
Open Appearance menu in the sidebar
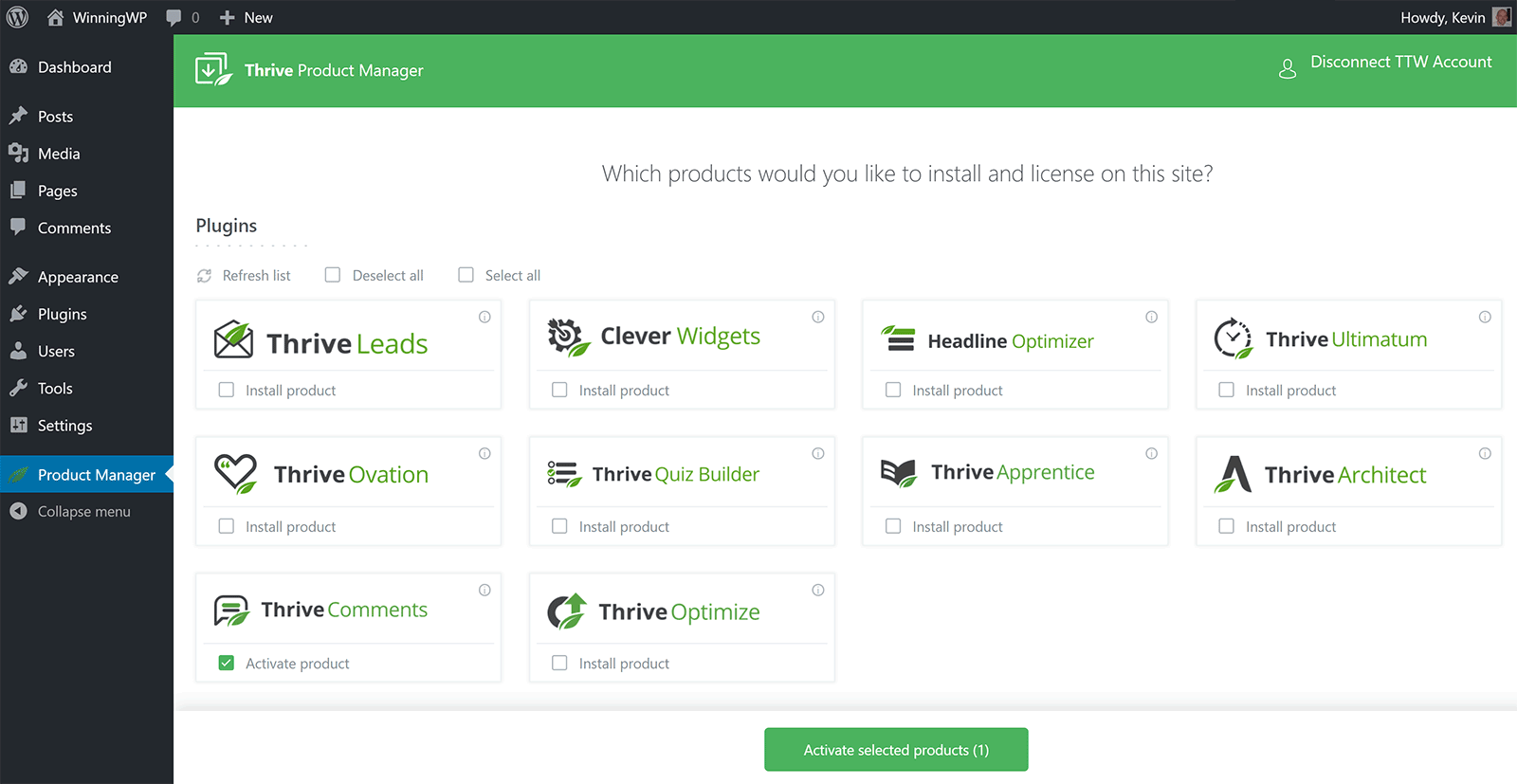coord(86,277)
